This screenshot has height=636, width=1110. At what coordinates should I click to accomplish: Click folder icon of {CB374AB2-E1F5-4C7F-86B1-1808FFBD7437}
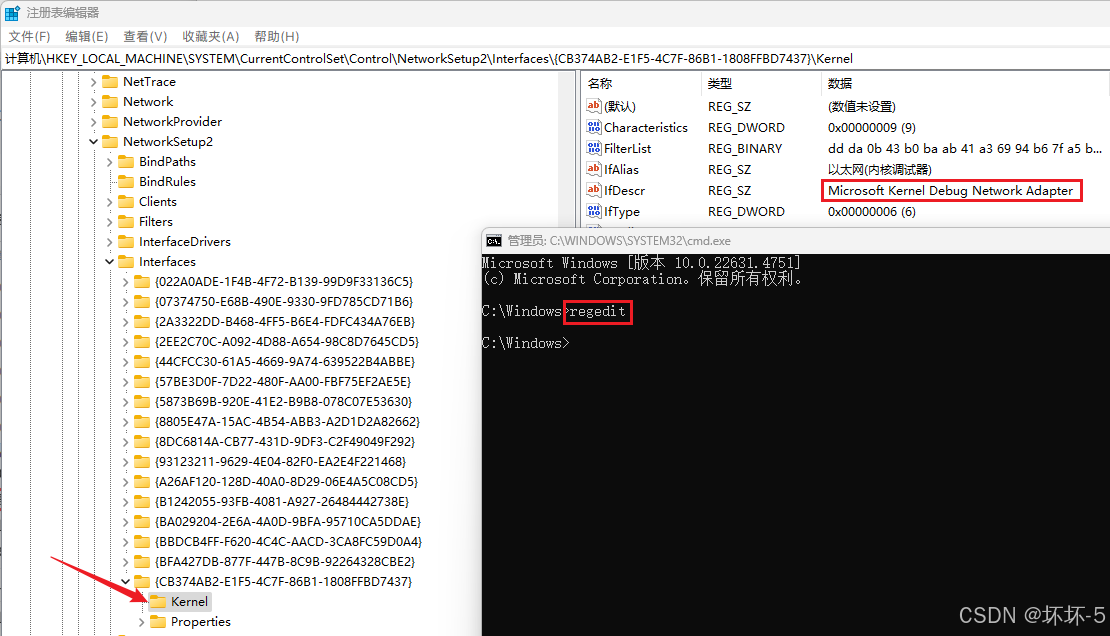pyautogui.click(x=142, y=581)
